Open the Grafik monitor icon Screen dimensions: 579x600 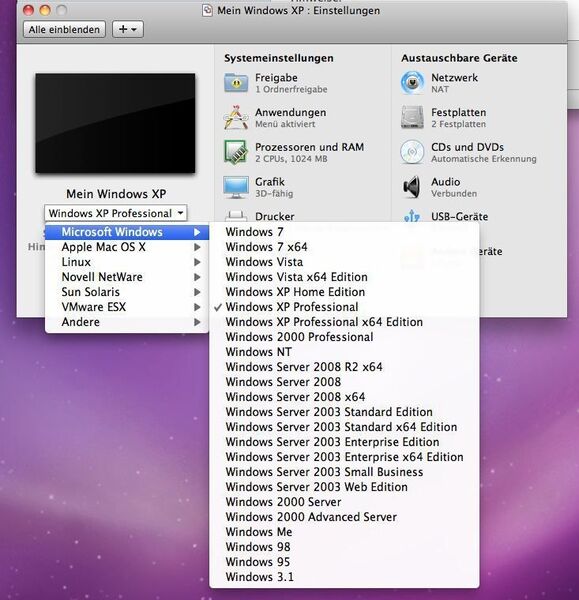236,187
